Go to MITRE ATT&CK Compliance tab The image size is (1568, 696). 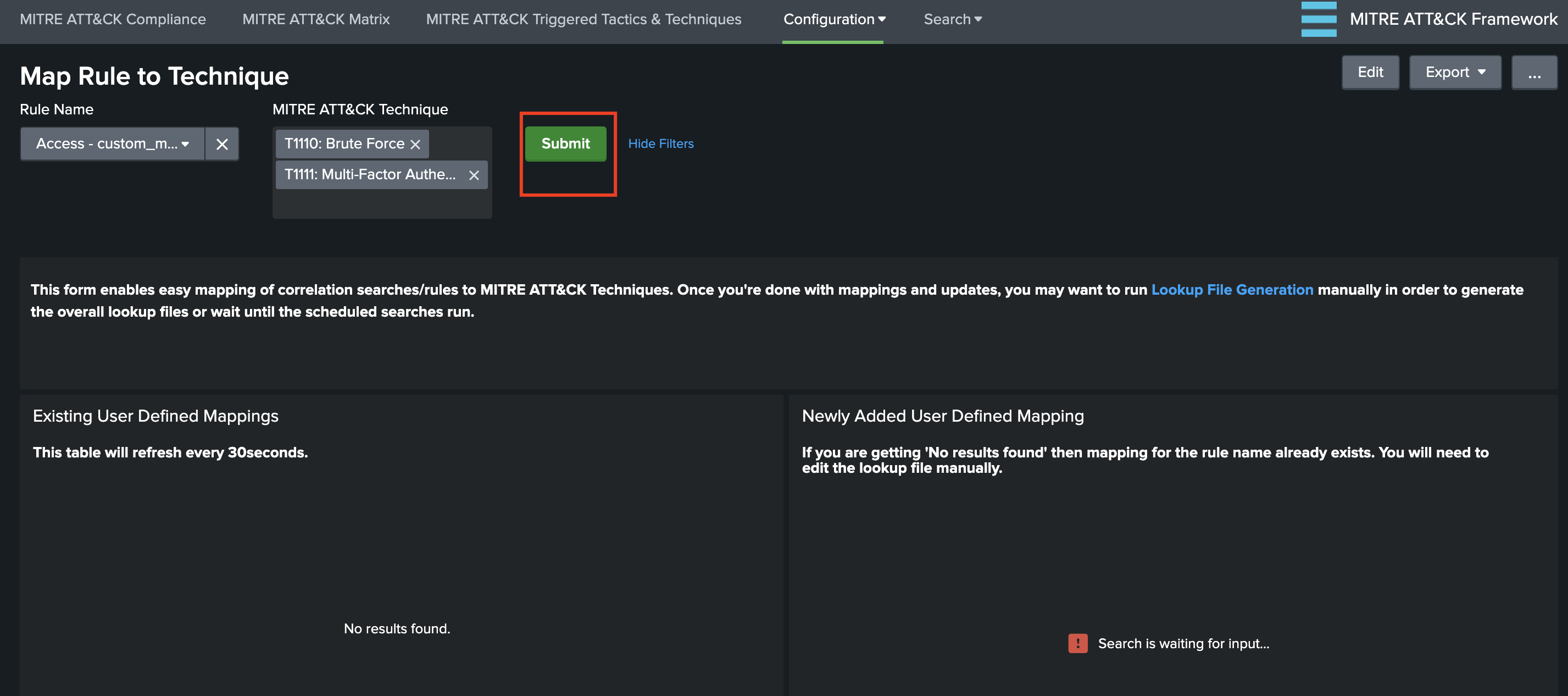113,19
